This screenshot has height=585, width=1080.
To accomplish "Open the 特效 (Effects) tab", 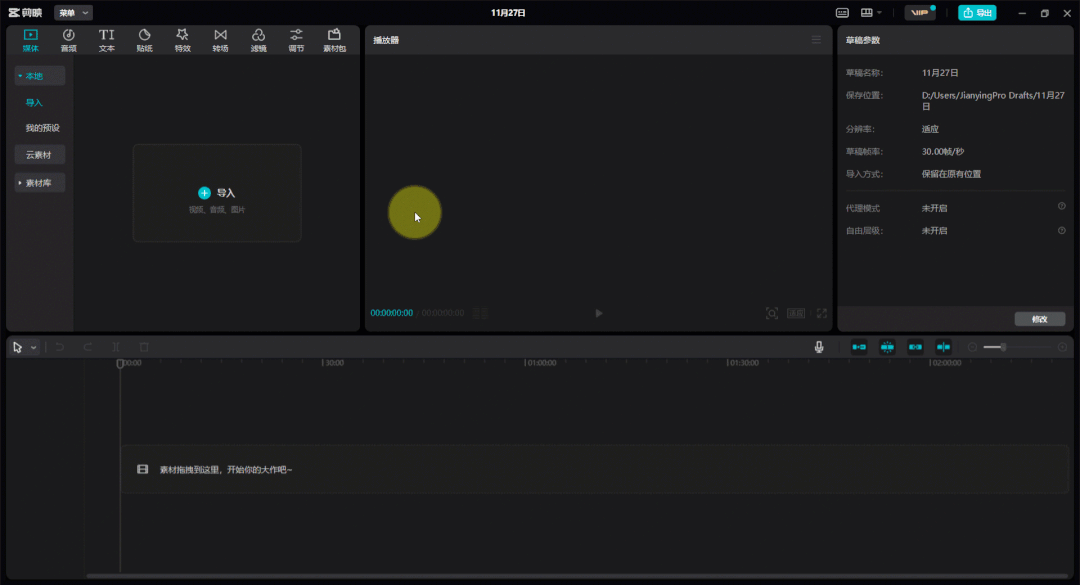I will 182,40.
